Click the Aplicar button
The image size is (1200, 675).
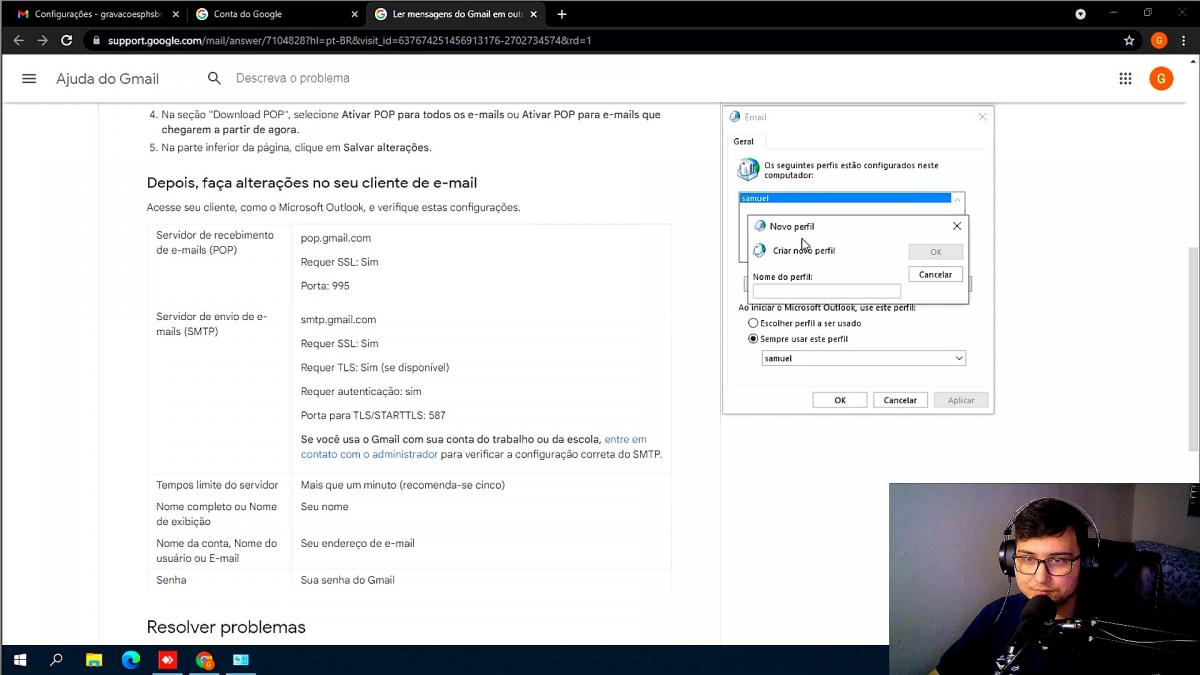pyautogui.click(x=961, y=400)
